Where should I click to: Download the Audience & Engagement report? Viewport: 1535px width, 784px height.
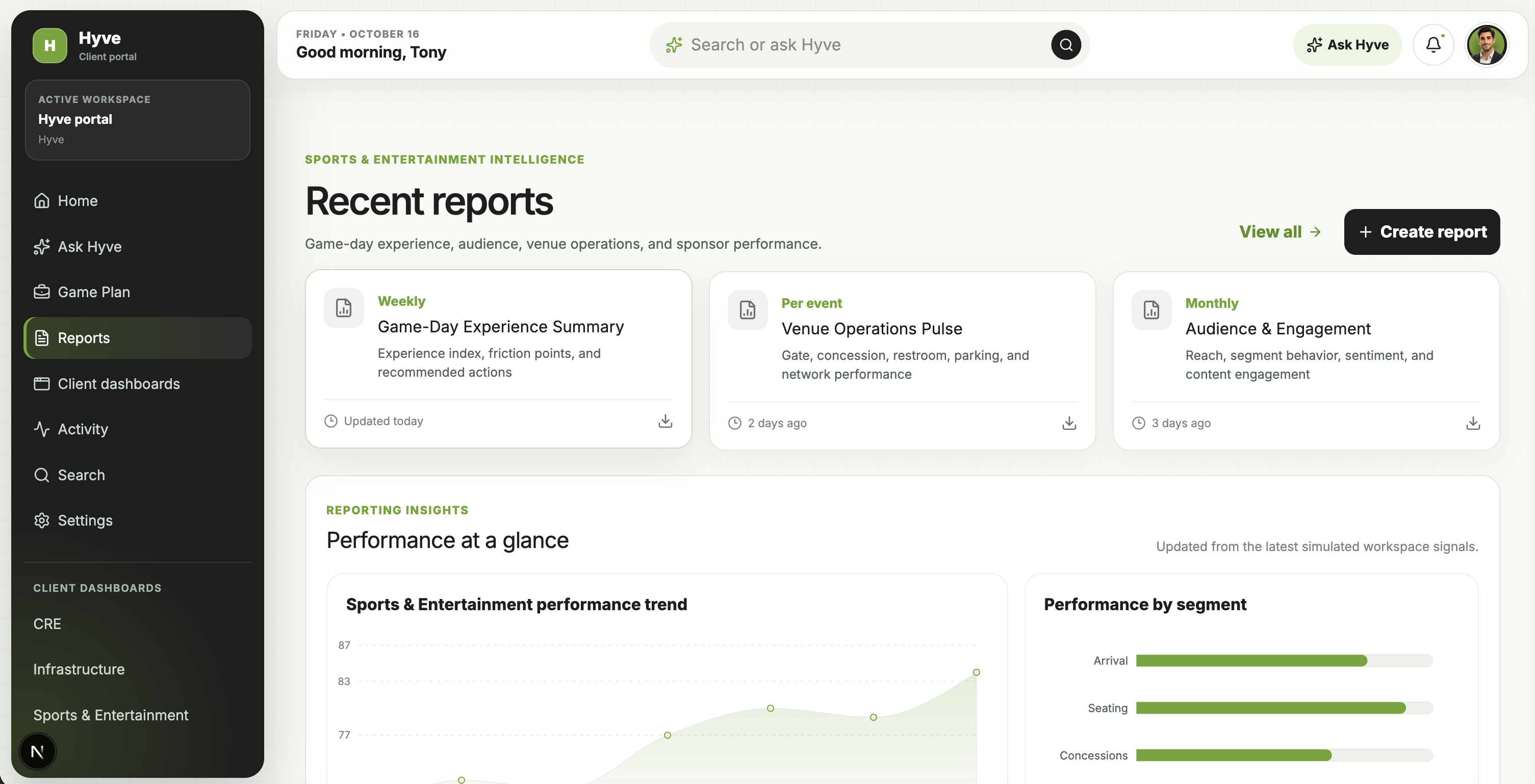1473,423
